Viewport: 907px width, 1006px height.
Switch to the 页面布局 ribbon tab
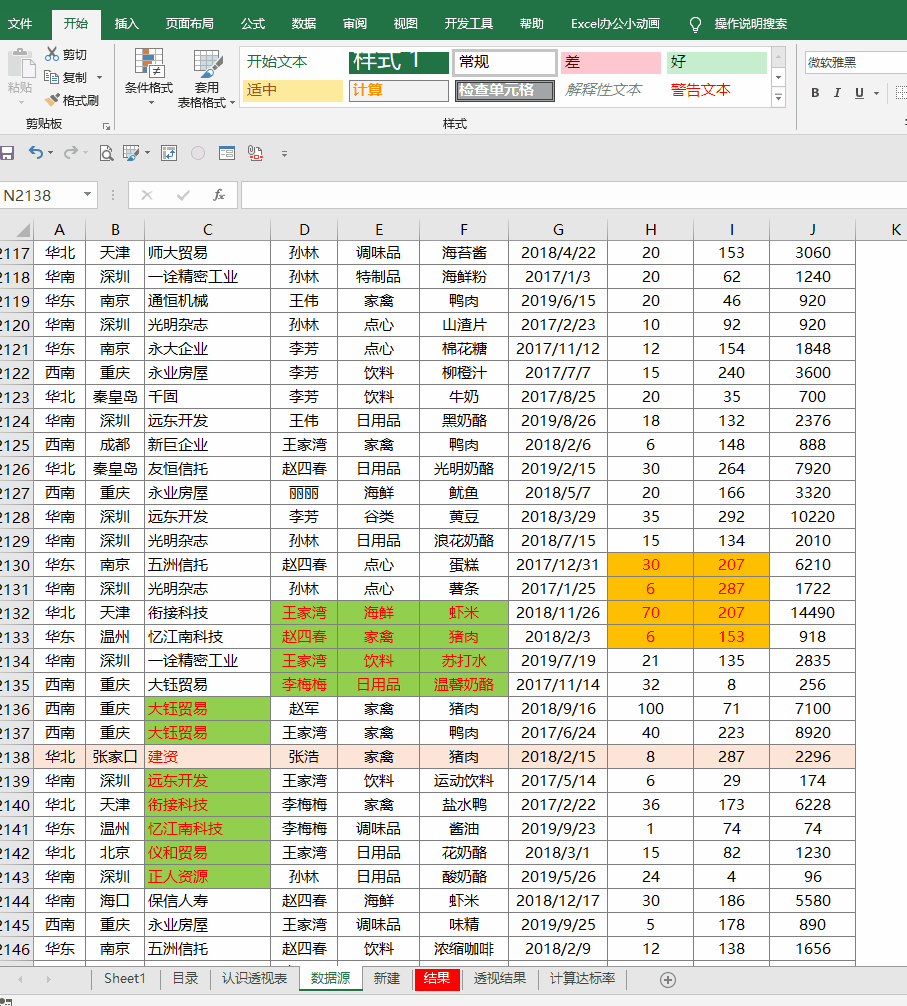(x=189, y=24)
